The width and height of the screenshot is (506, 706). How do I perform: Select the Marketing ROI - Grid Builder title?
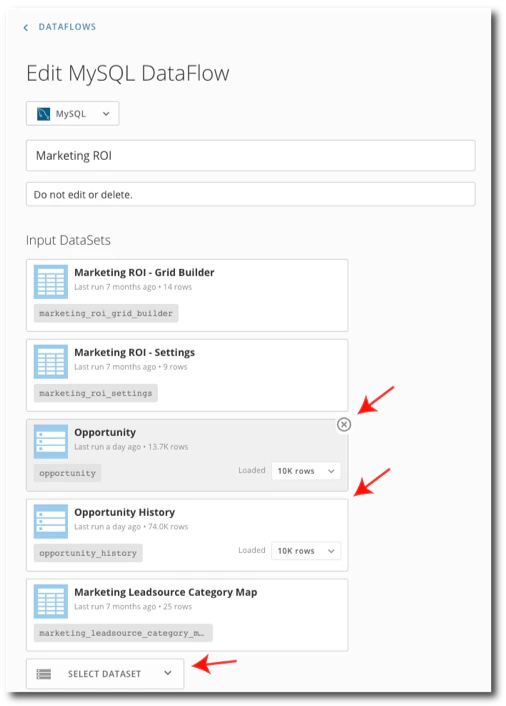pos(144,272)
